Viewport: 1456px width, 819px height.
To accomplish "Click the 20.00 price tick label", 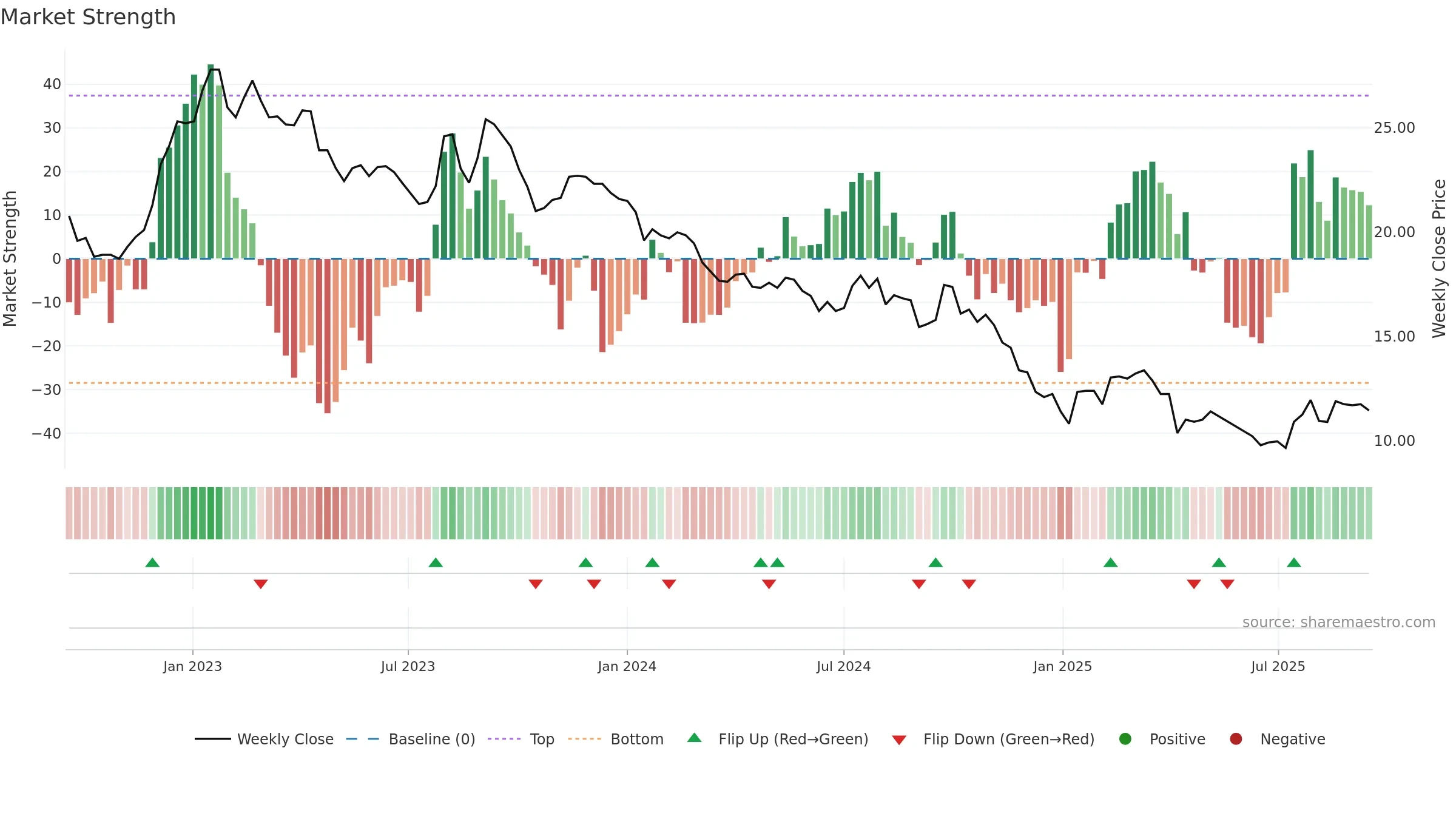I will [x=1394, y=232].
